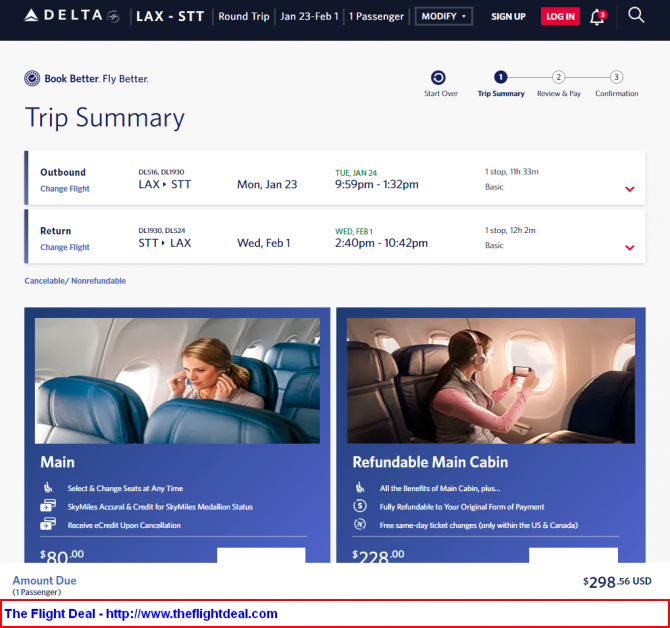This screenshot has height=628, width=670.
Task: Select step 2 Review & Pay circle
Action: click(x=558, y=77)
